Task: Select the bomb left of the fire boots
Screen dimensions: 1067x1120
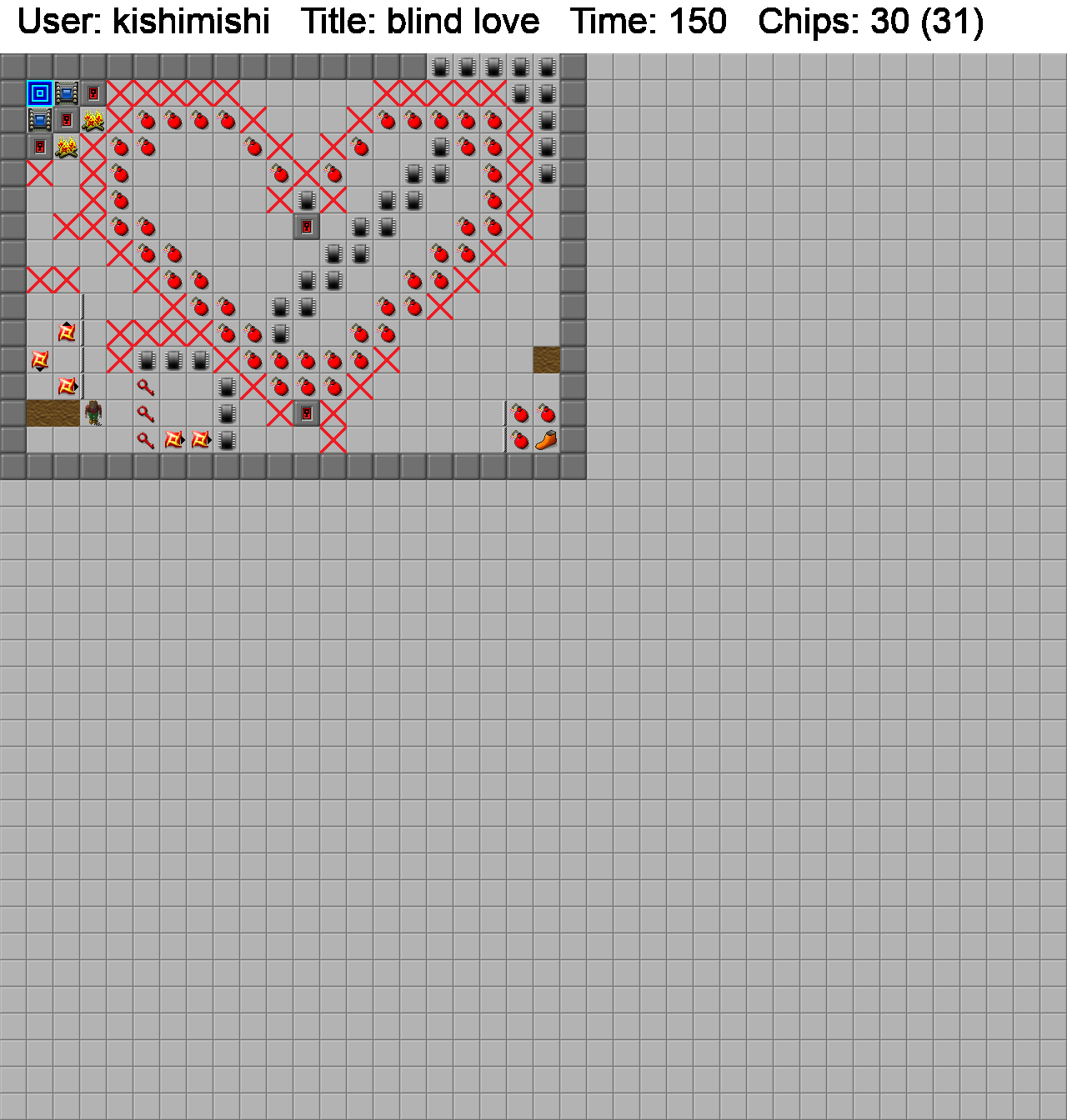Action: (520, 440)
